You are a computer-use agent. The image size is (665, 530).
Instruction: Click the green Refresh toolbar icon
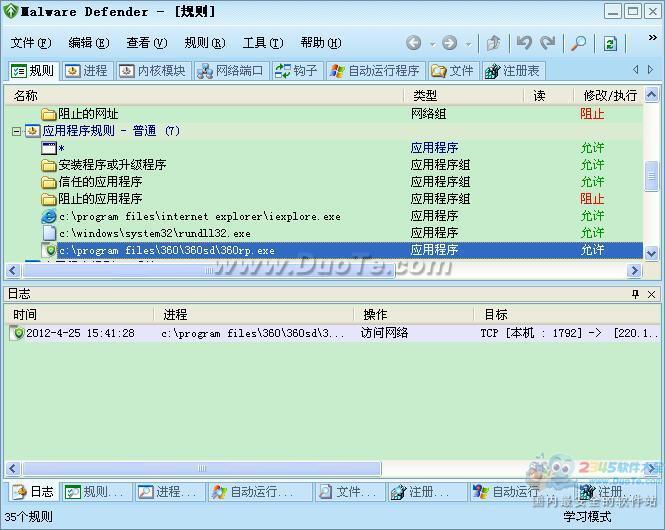(610, 43)
